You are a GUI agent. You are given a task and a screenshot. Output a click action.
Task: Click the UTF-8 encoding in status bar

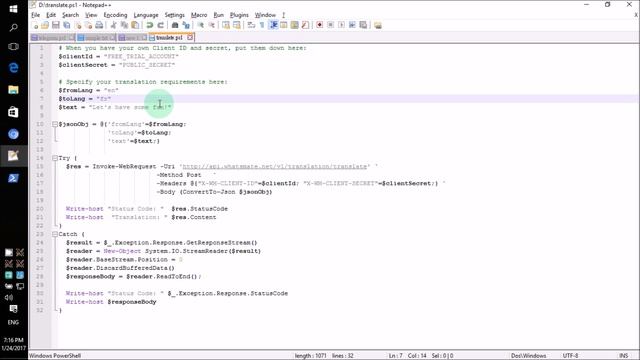[570, 356]
